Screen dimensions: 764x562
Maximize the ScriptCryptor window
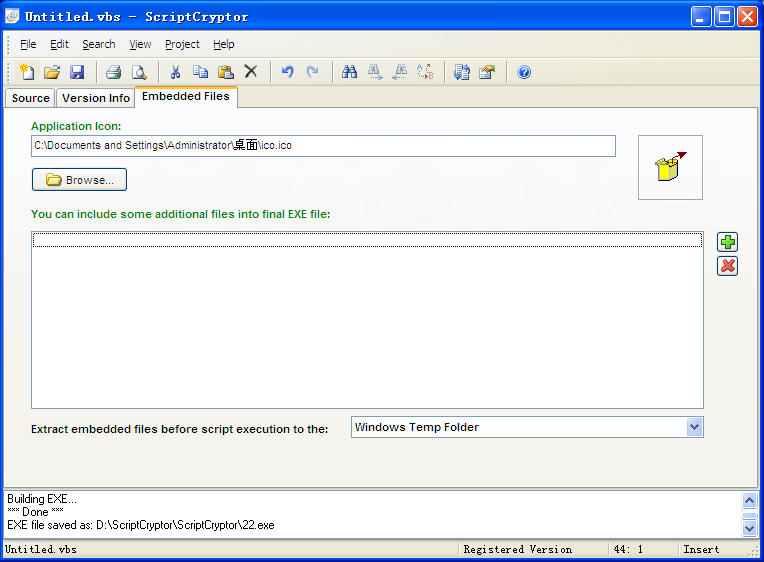(x=724, y=17)
